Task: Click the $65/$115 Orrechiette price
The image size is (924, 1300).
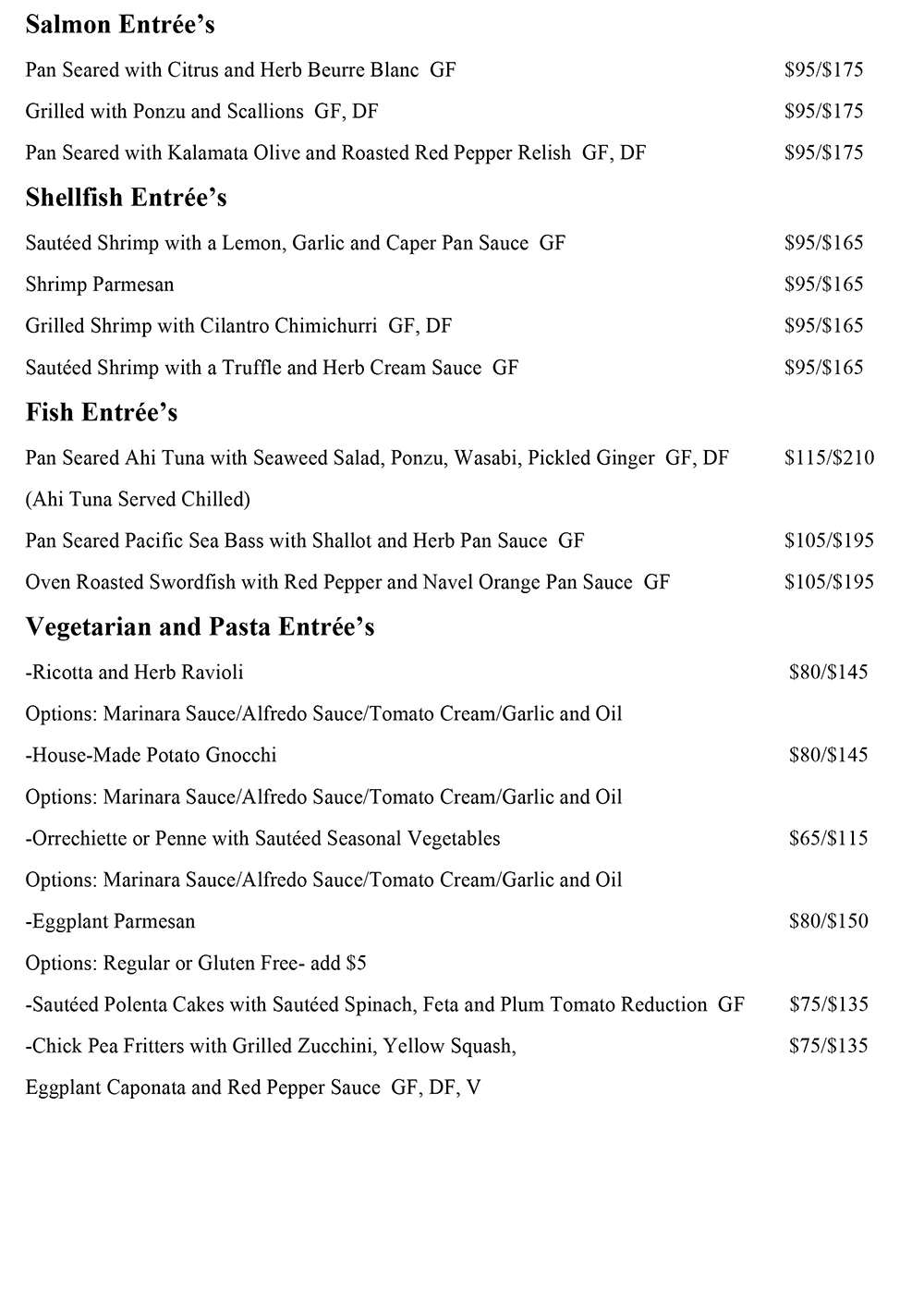Action: (828, 839)
